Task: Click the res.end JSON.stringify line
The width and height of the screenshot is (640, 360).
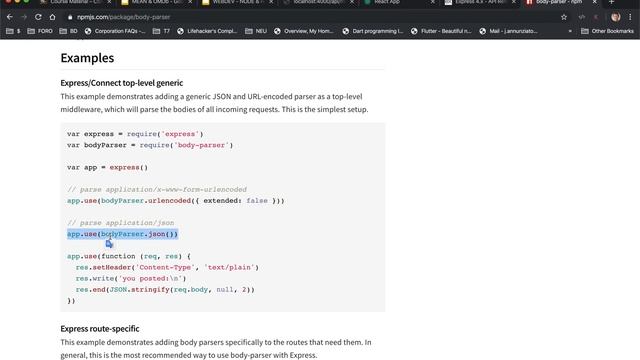Action: (x=165, y=289)
